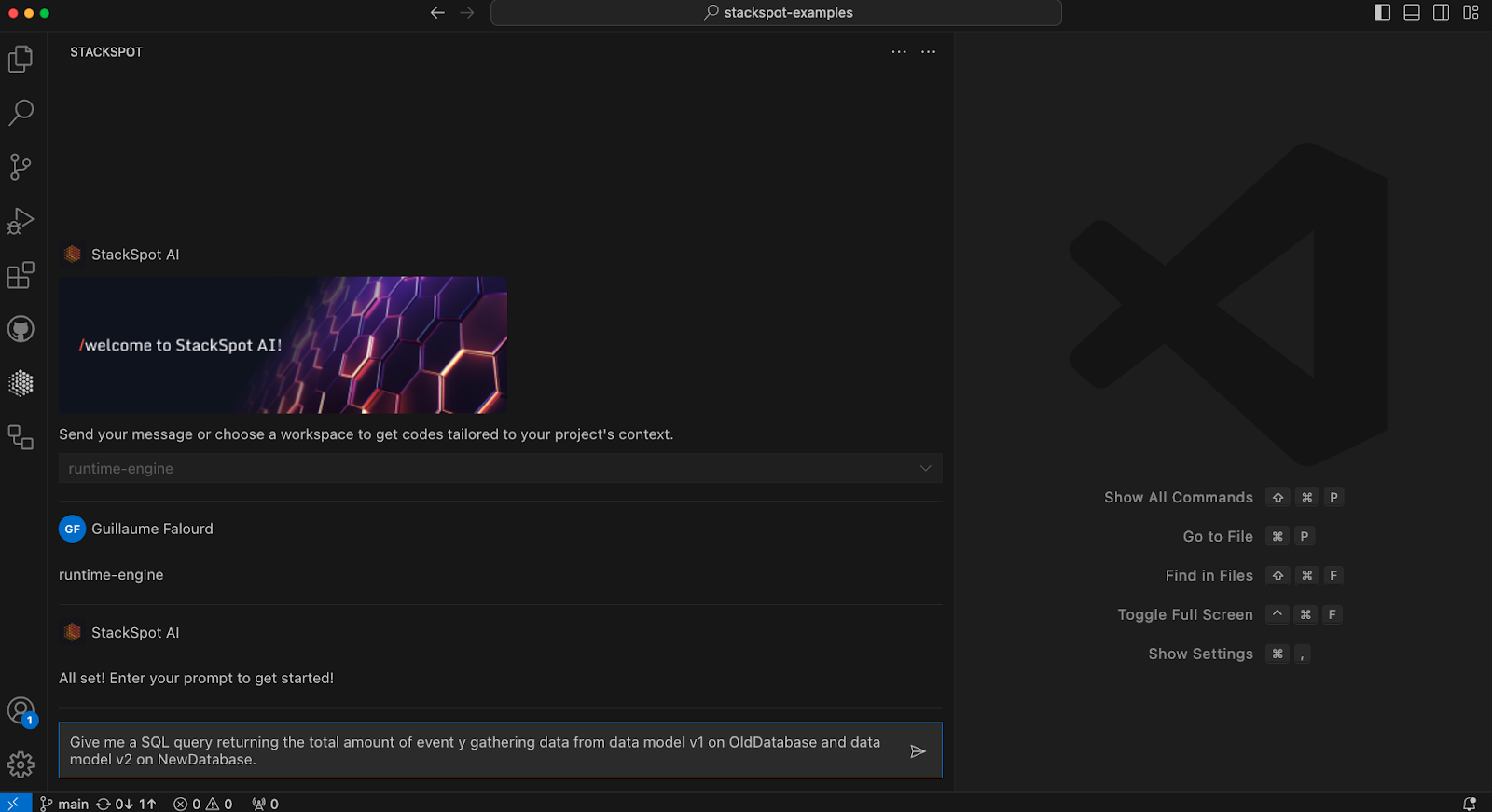Open remote window indicator in status bar

(13, 804)
